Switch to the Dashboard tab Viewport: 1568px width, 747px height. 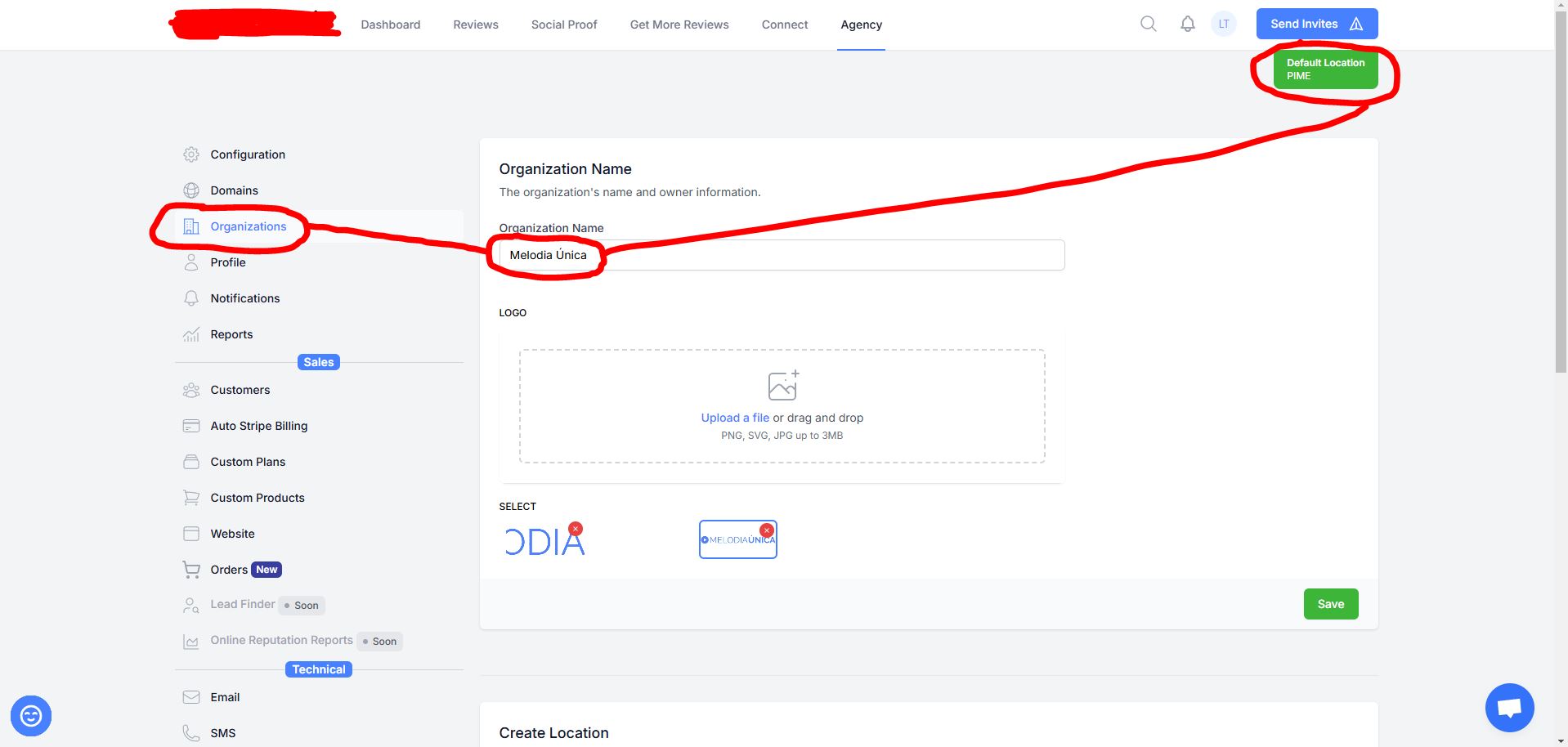tap(390, 25)
